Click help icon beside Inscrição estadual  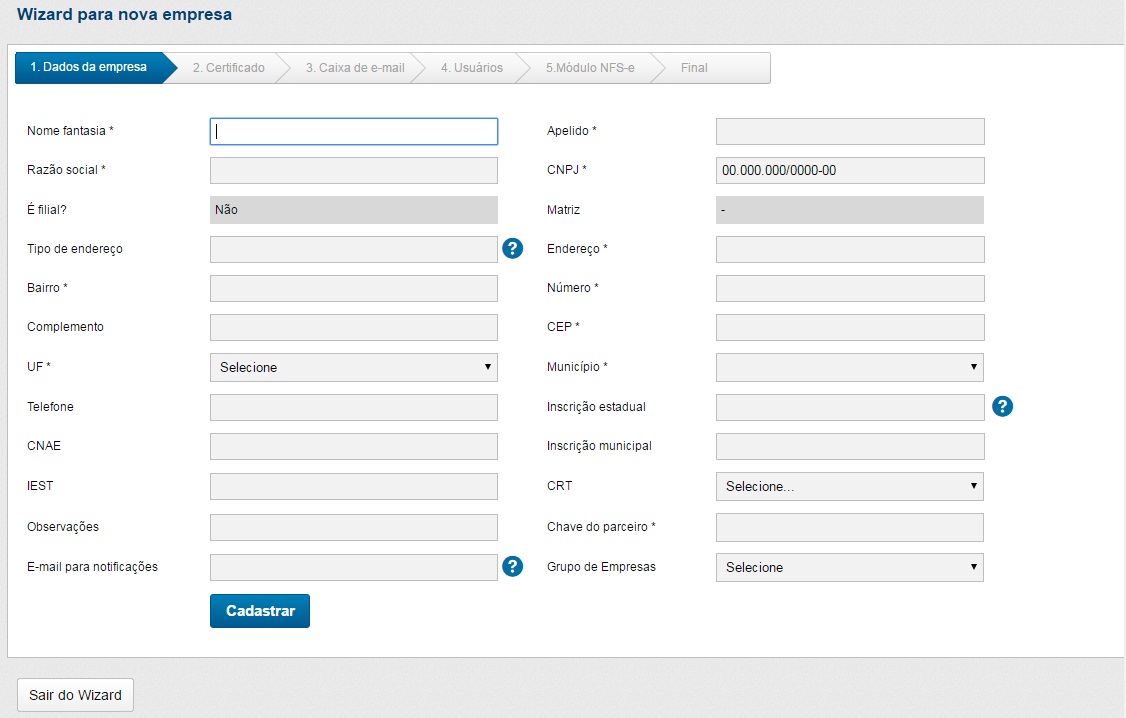1003,406
